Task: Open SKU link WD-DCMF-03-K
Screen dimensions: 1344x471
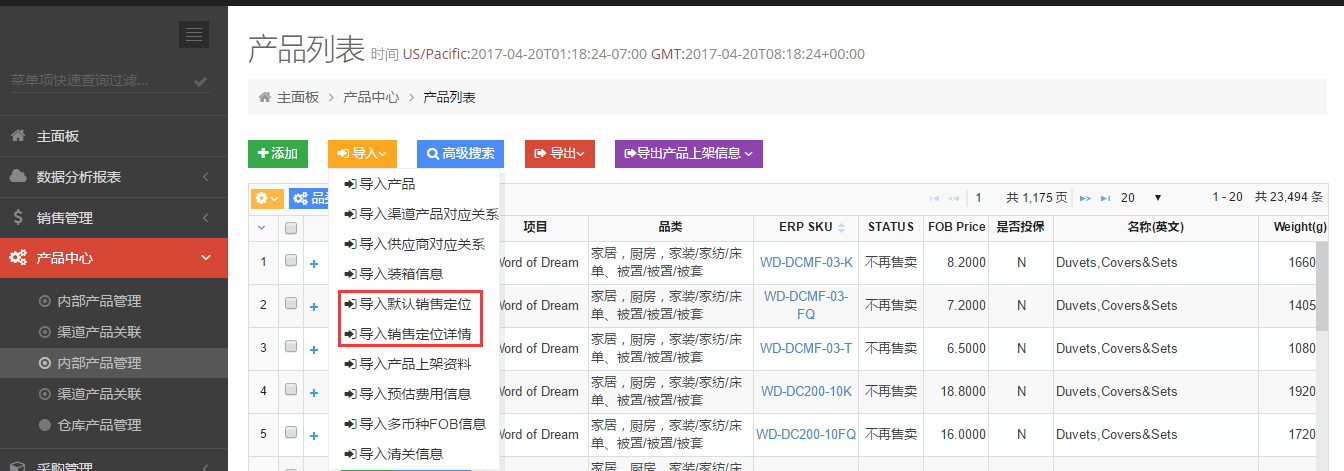Action: tap(806, 262)
